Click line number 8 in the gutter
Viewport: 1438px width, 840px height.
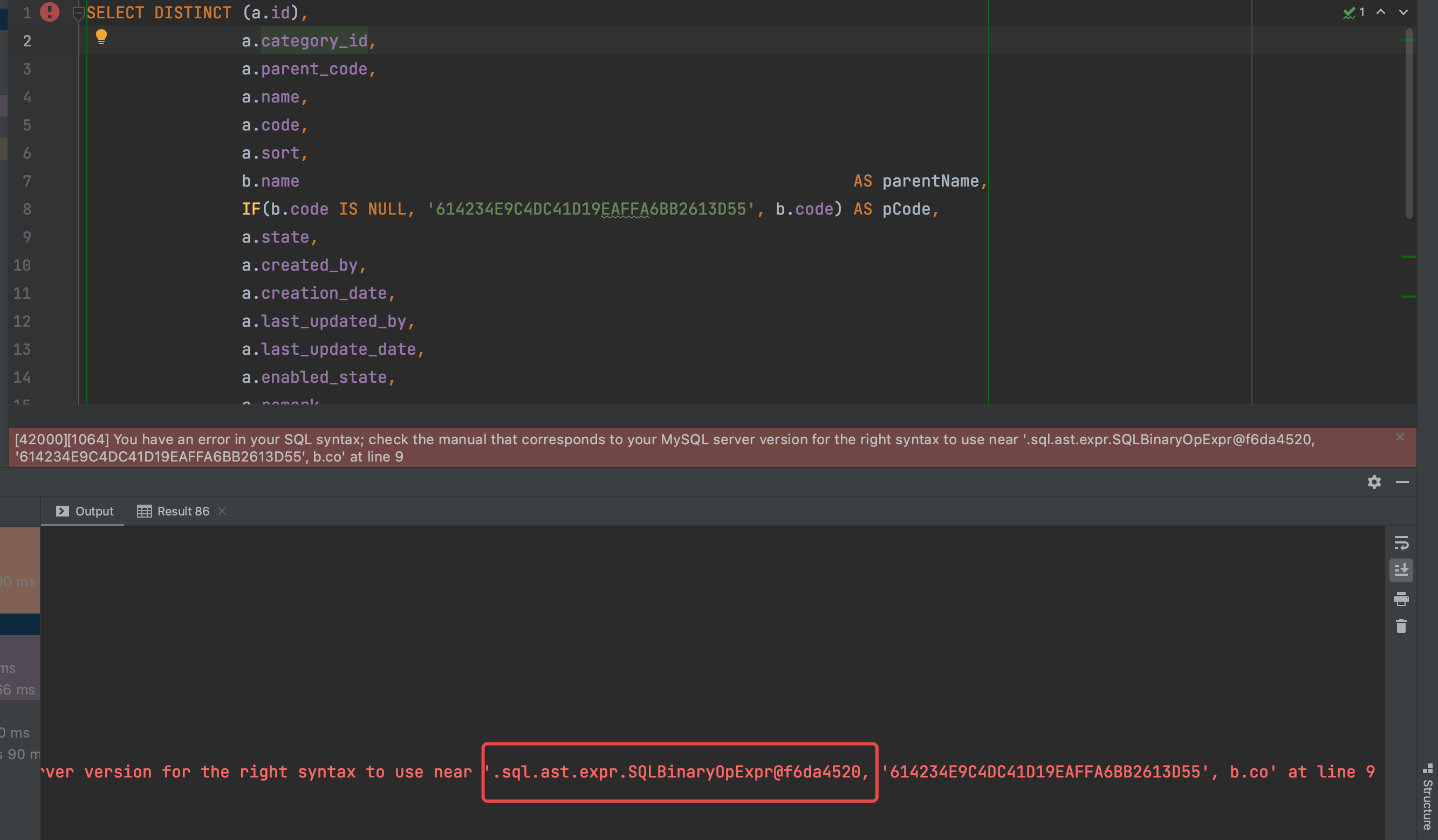pyautogui.click(x=26, y=209)
